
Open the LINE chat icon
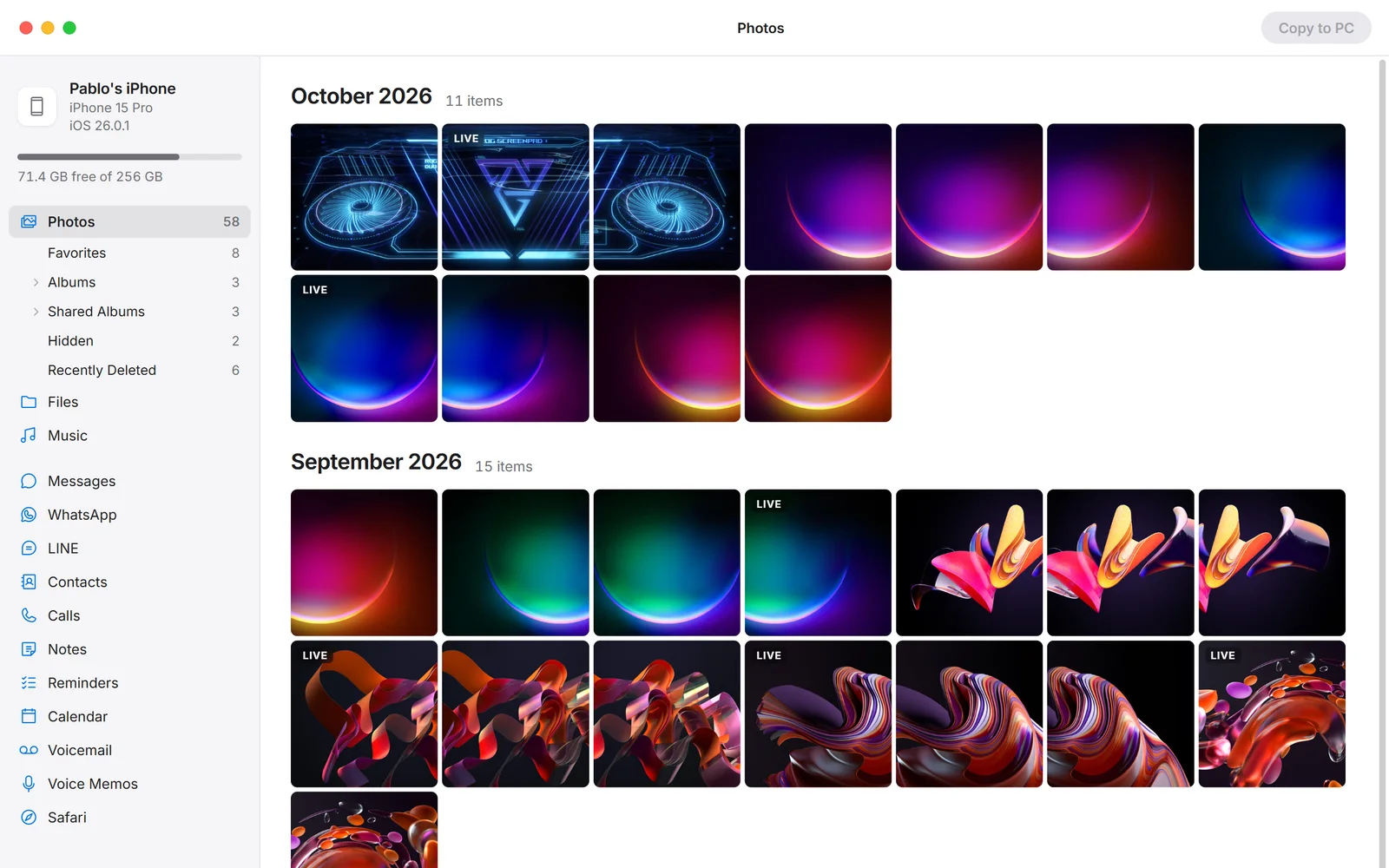click(x=29, y=549)
